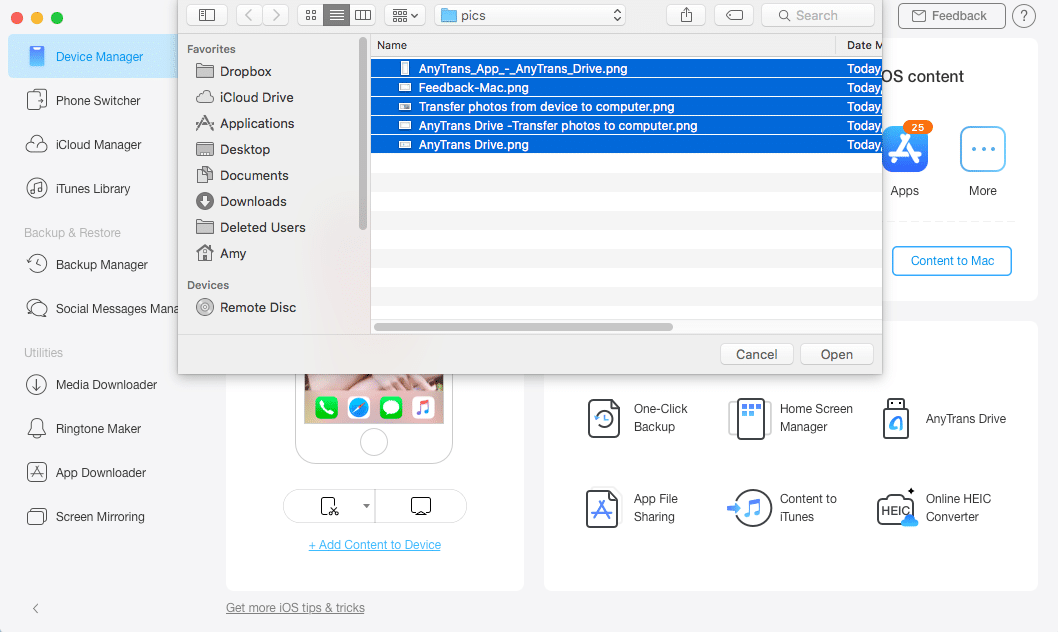The width and height of the screenshot is (1058, 632).
Task: Click Content to Mac button
Action: 951,261
